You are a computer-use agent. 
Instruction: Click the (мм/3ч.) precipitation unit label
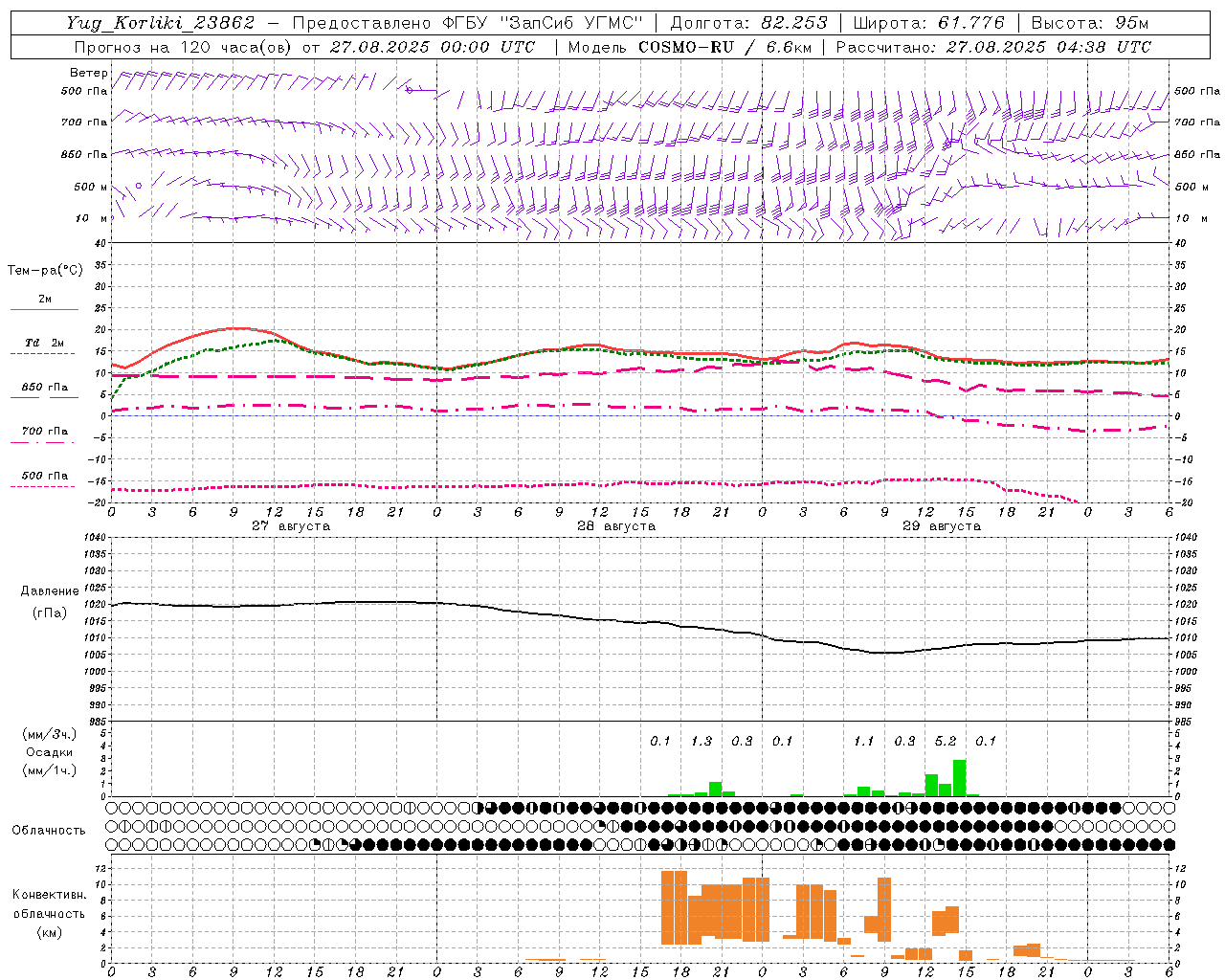click(x=50, y=735)
